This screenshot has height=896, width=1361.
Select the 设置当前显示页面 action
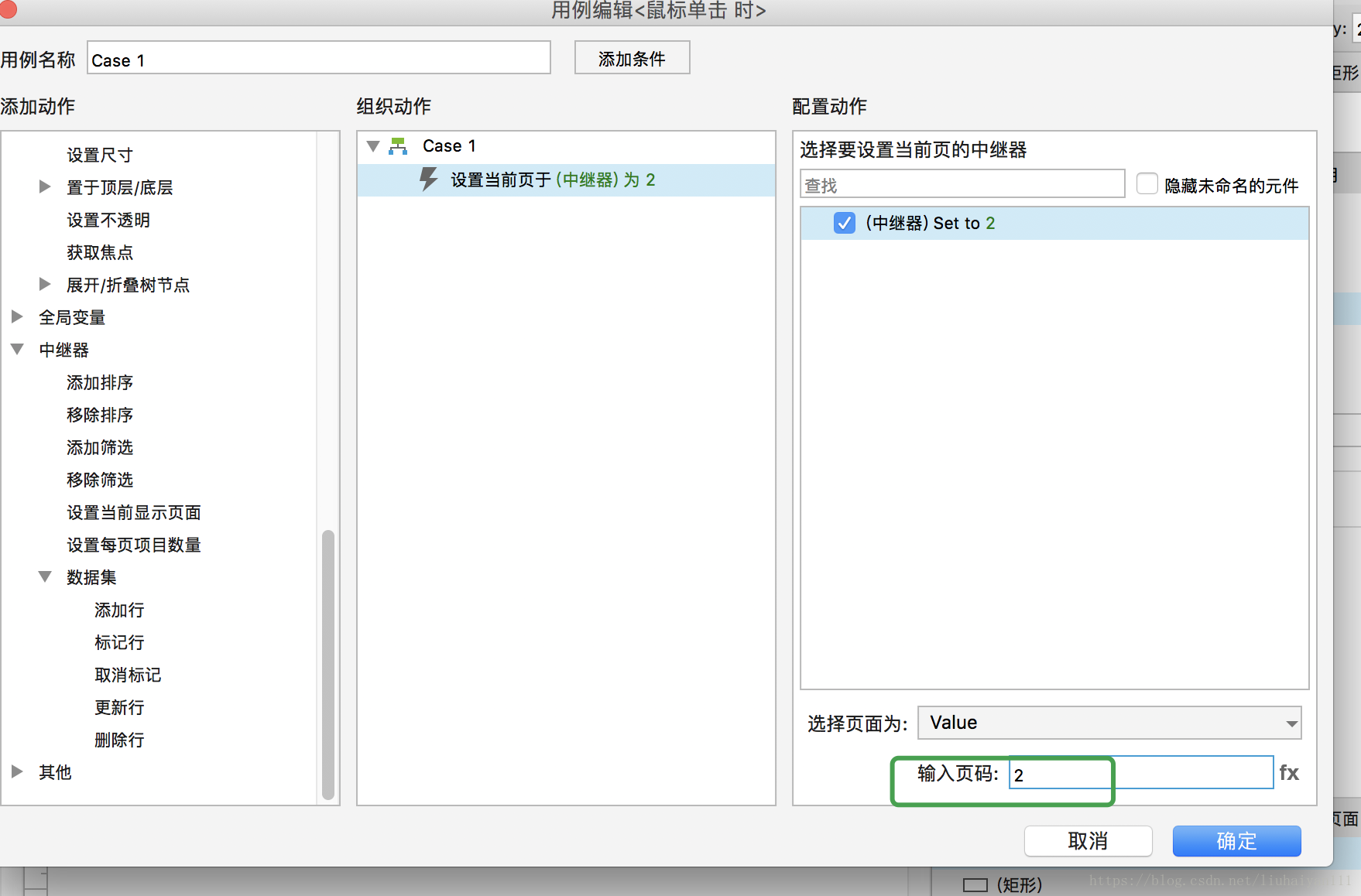[134, 512]
